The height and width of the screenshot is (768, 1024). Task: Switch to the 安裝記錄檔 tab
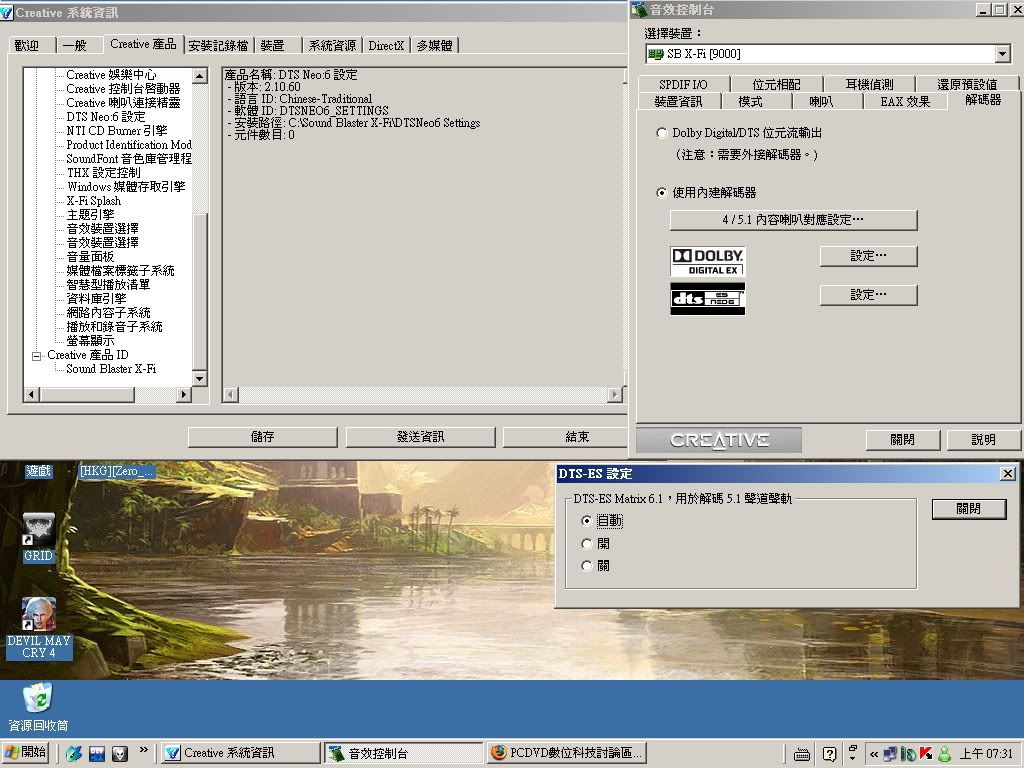pos(218,46)
